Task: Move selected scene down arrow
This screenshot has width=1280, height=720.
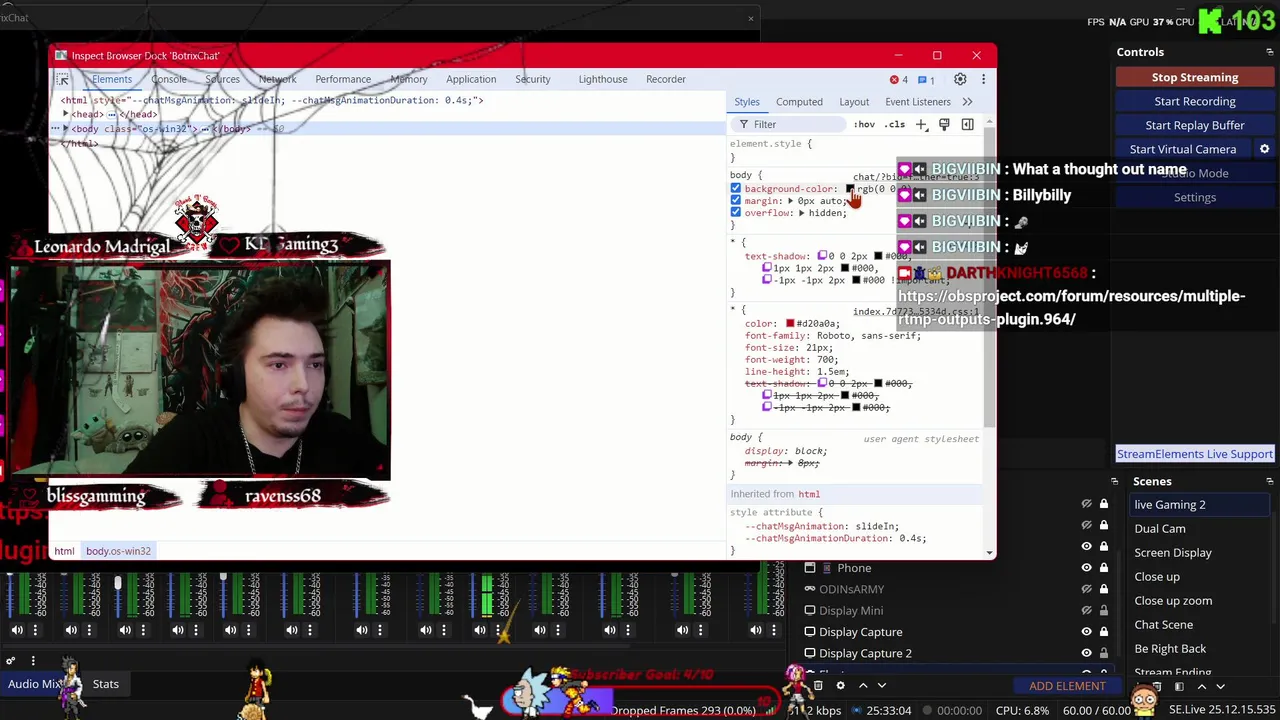Action: [1220, 687]
